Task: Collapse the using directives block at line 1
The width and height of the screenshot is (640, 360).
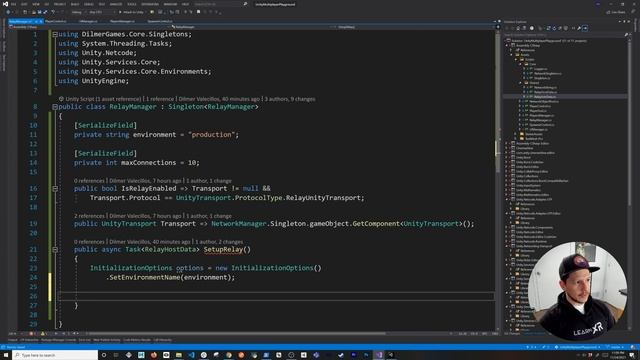Action: click(x=55, y=34)
